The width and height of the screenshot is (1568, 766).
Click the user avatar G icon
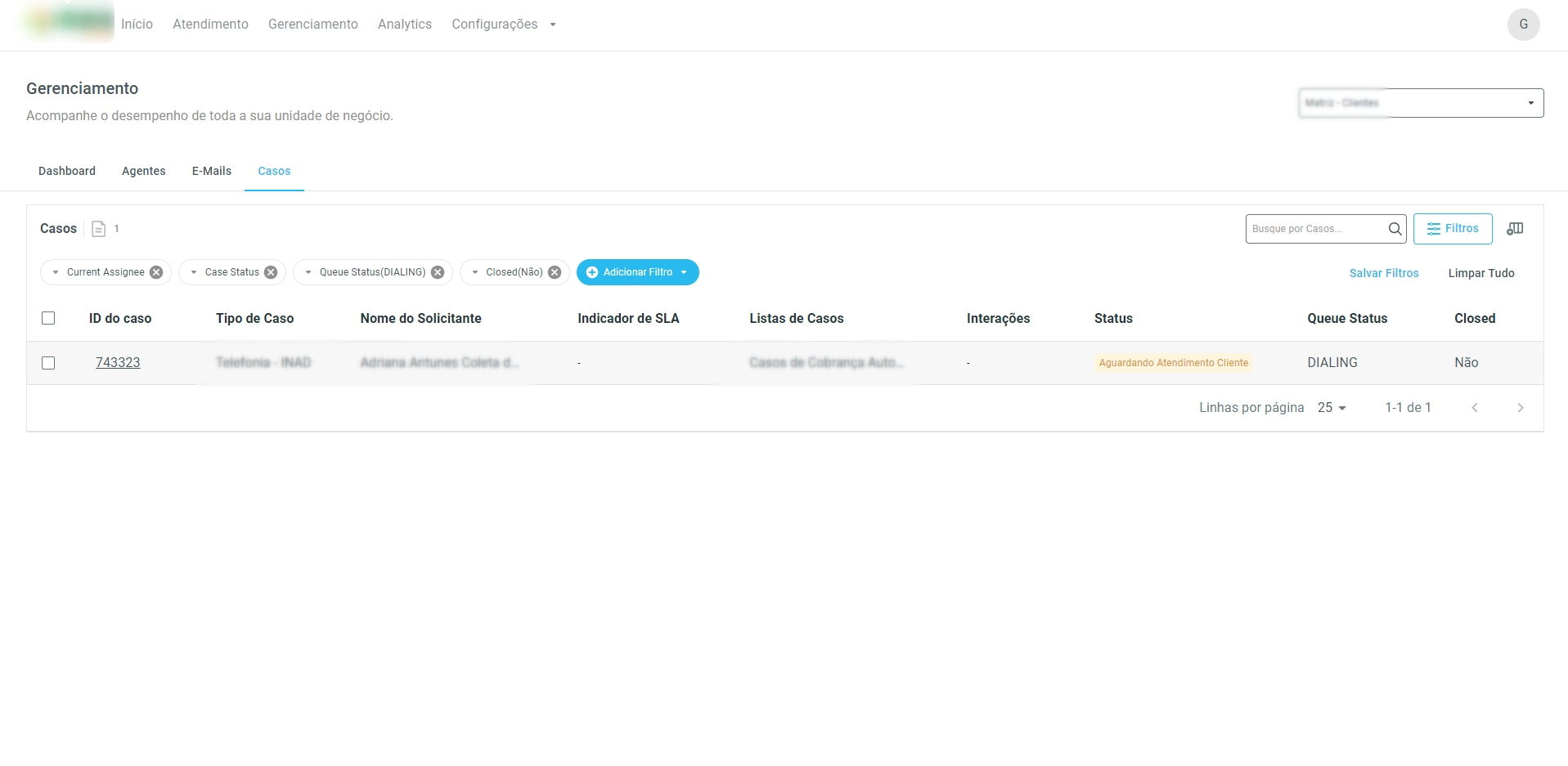pyautogui.click(x=1523, y=25)
